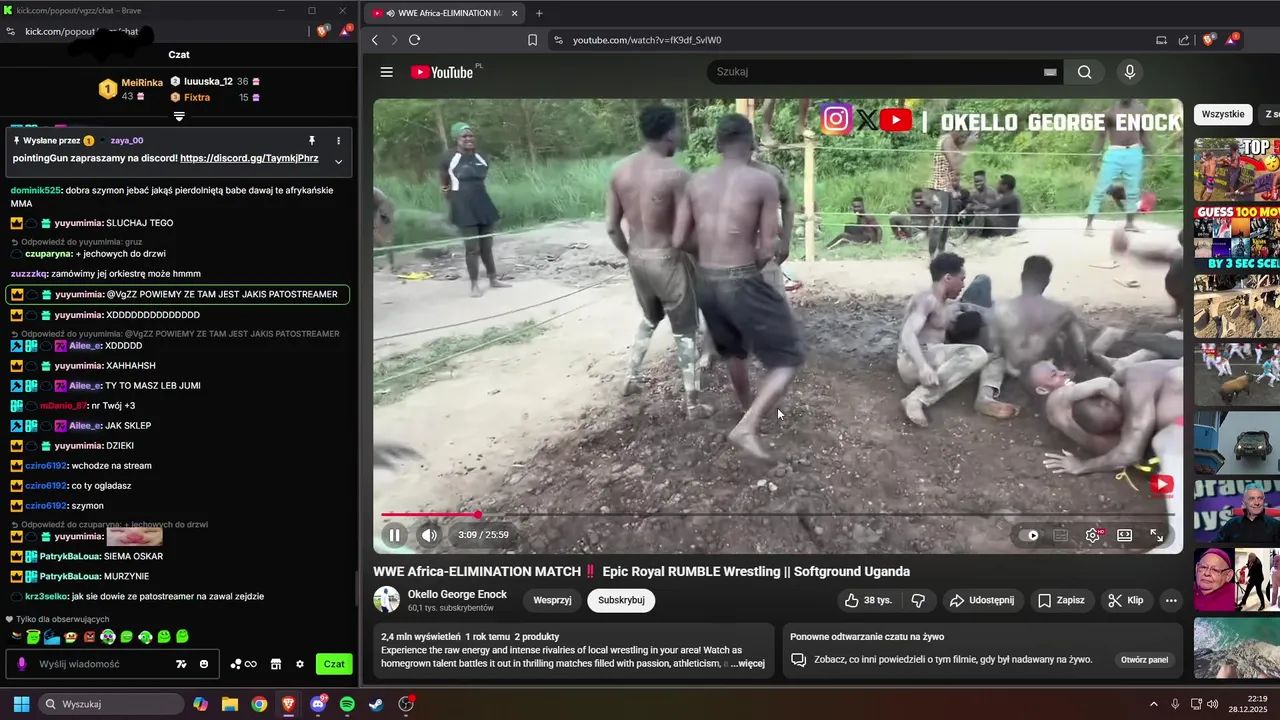Show hidden system tray icons chevron
Image resolution: width=1280 pixels, height=720 pixels.
tap(1153, 704)
